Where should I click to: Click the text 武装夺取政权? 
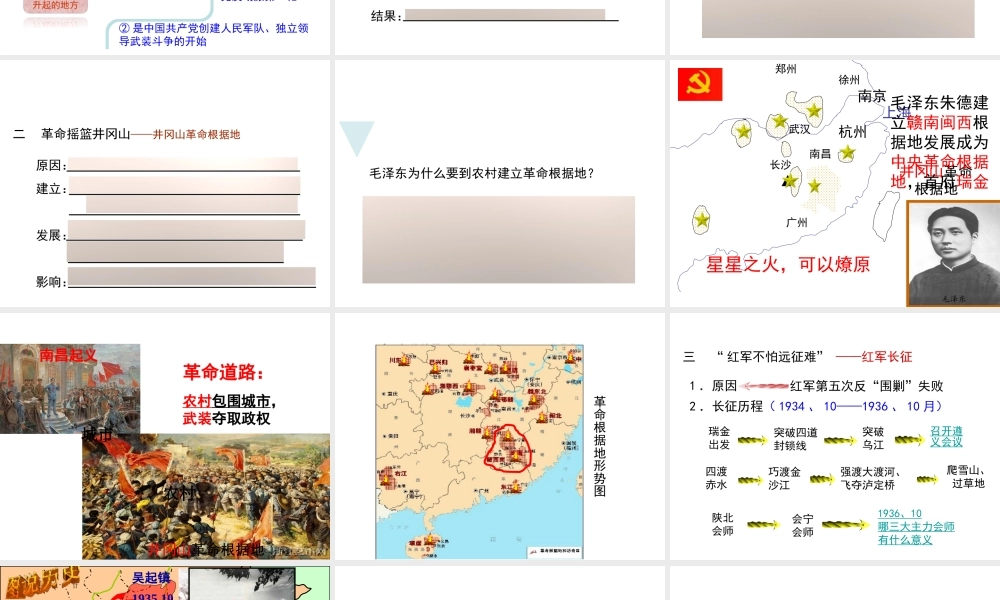[226, 418]
